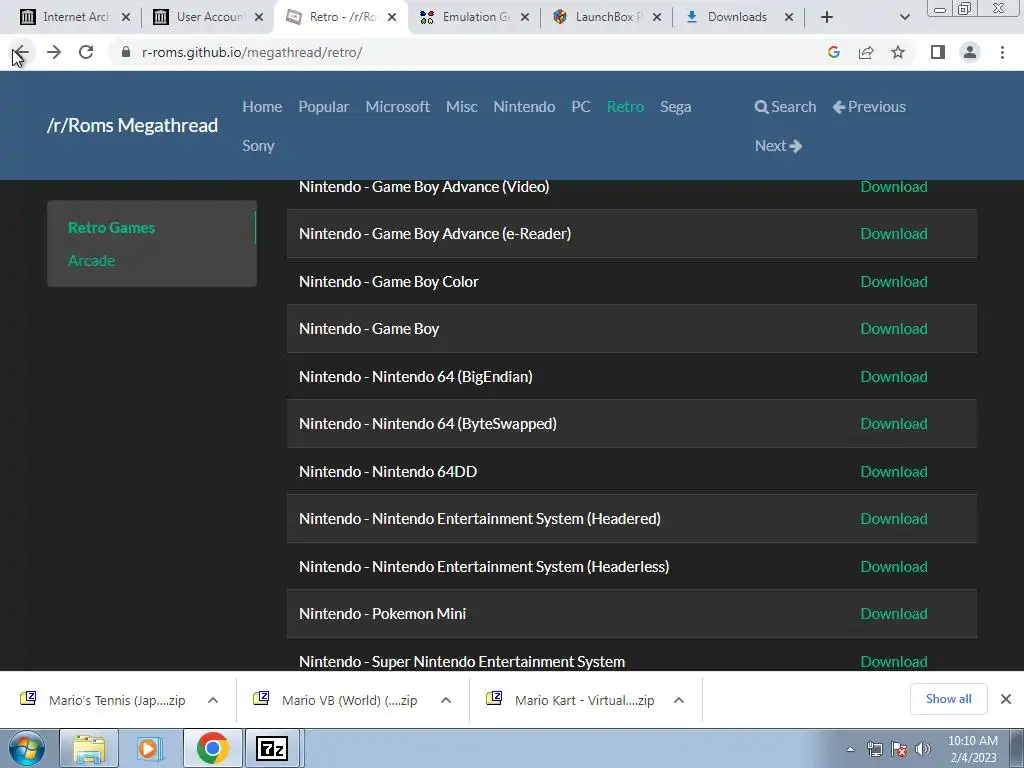Download Nintendo 64 (BigEndian) set
The width and height of the screenshot is (1024, 768).
coord(893,377)
